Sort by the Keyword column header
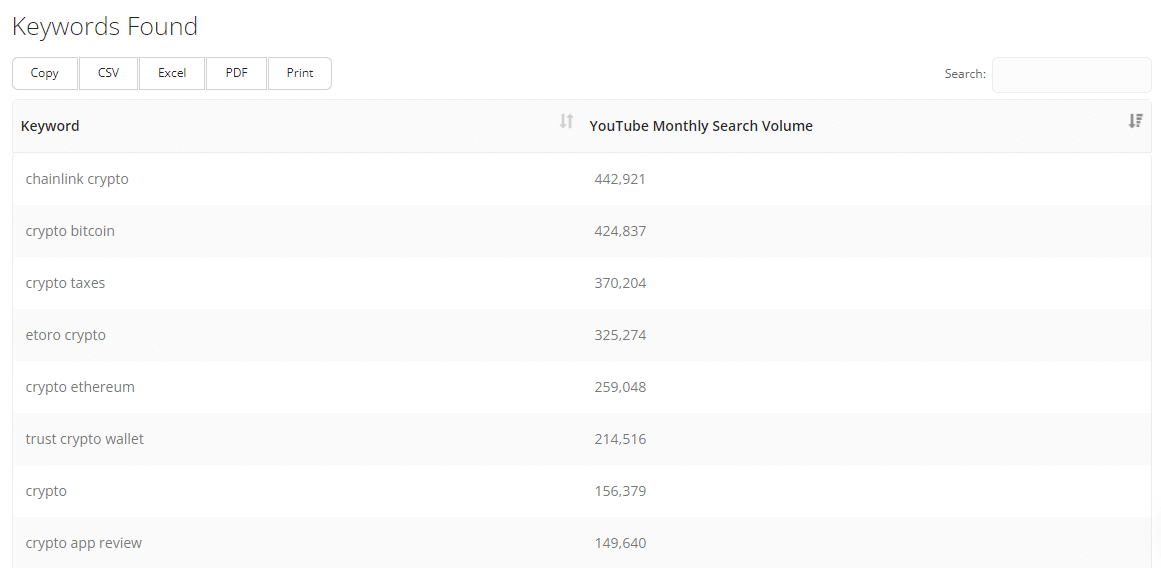This screenshot has height=568, width=1161. pyautogui.click(x=50, y=126)
